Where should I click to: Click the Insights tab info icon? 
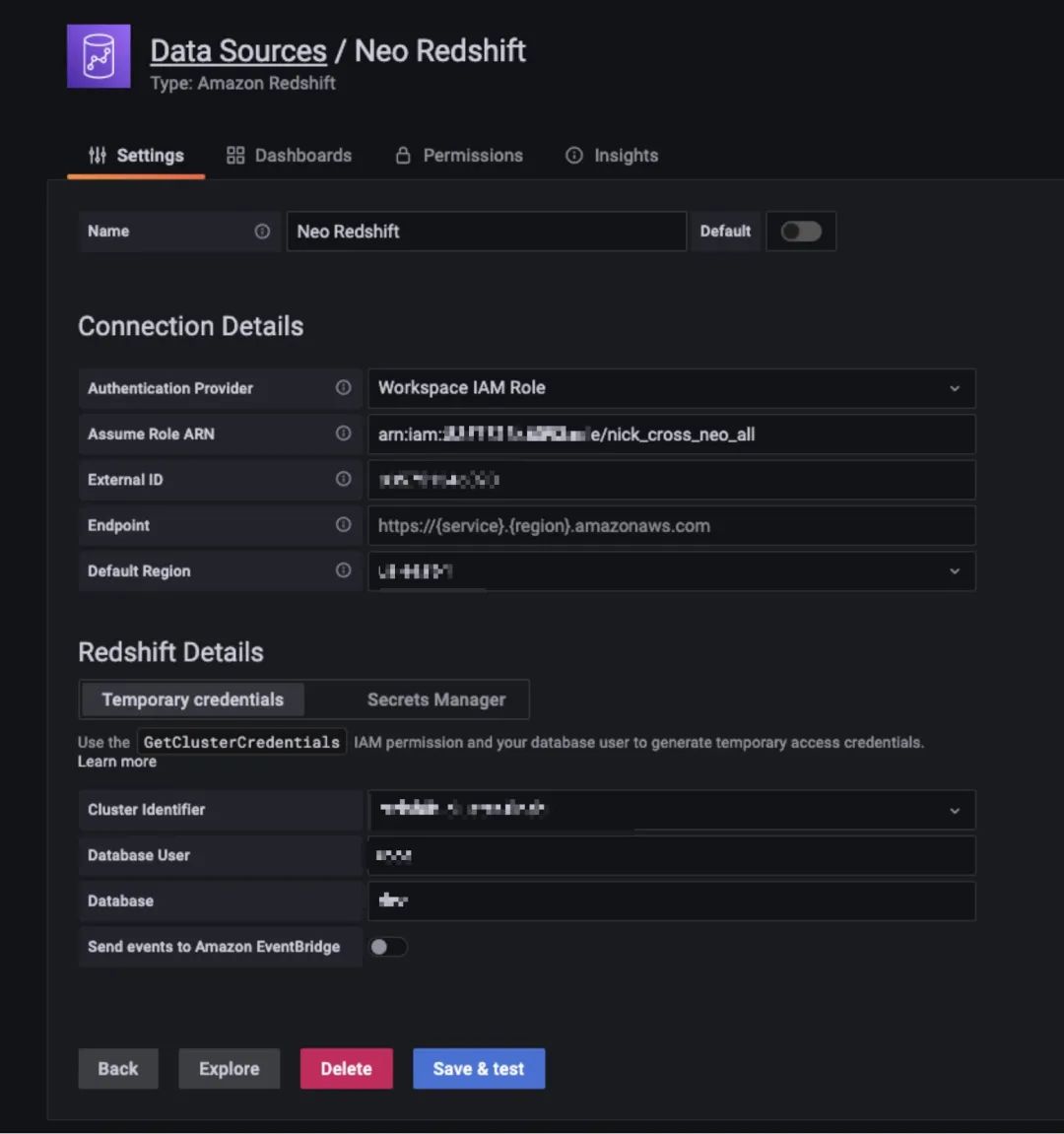[573, 156]
